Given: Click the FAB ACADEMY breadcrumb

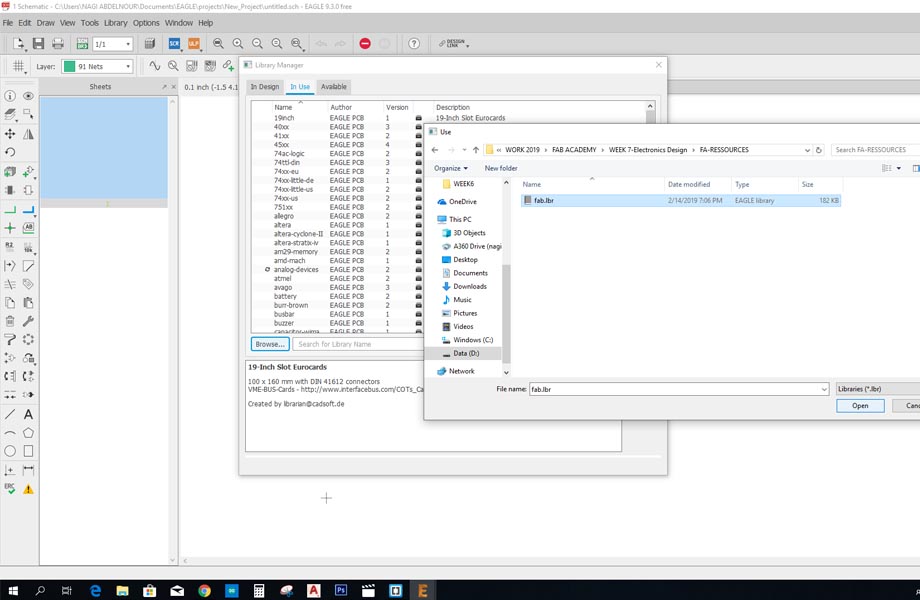Looking at the screenshot, I should (x=574, y=150).
